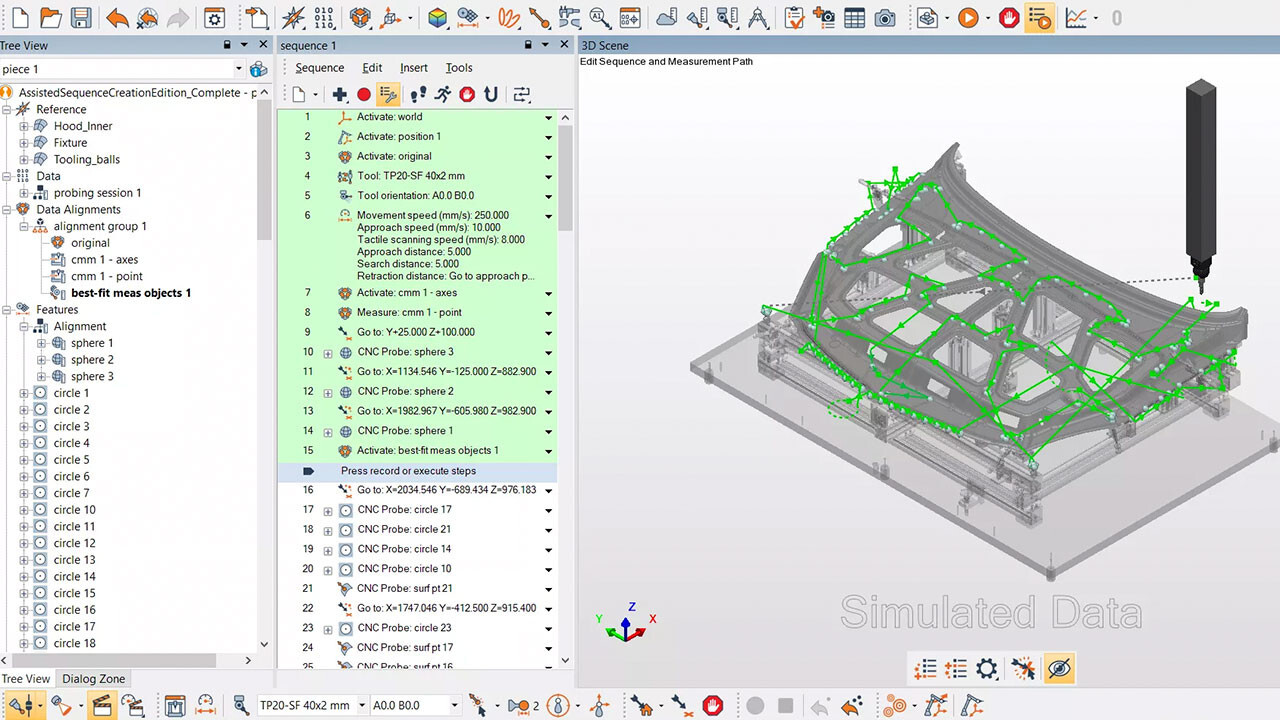Screen dimensions: 1280x720
Task: Open the Insert menu
Action: [x=414, y=68]
